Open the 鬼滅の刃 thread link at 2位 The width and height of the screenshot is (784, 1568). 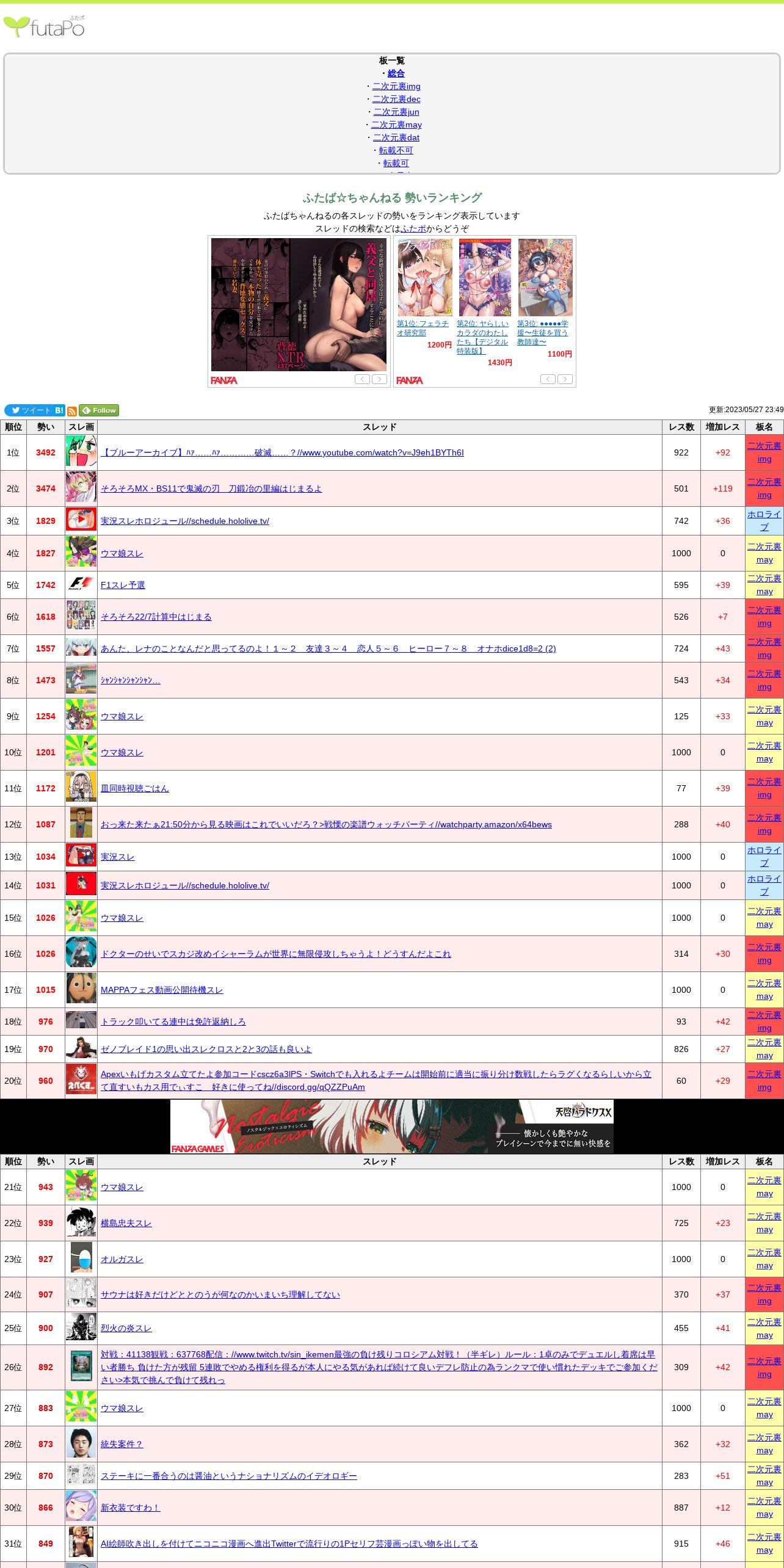pyautogui.click(x=211, y=488)
